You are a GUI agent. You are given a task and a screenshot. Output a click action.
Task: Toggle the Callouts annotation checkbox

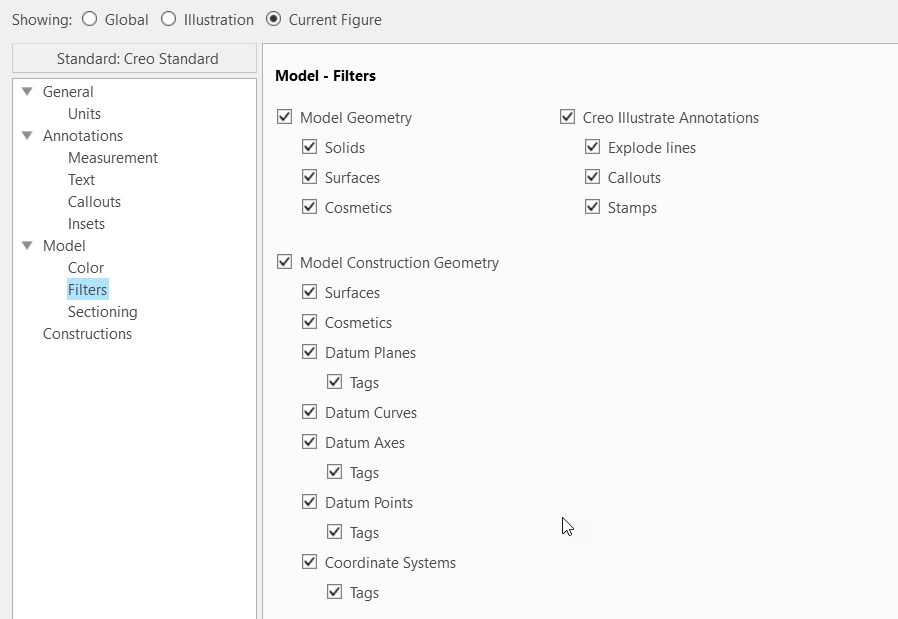(593, 177)
